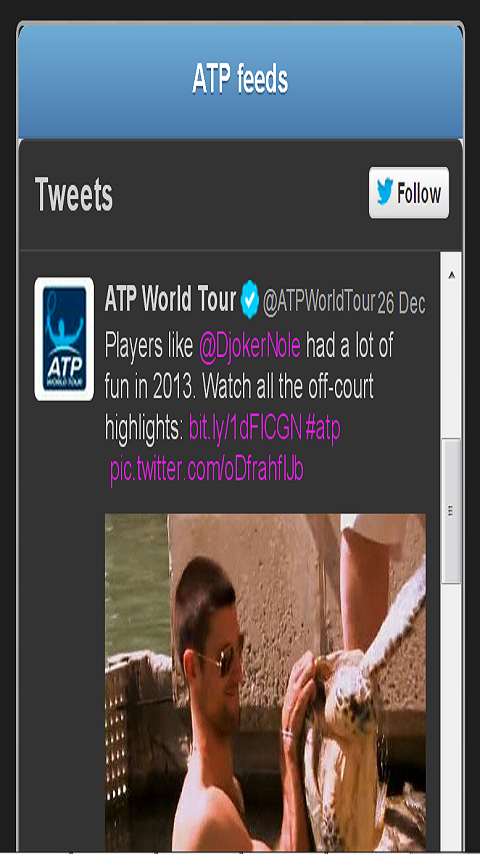480x854 pixels.
Task: Click the scrollbar up arrow
Action: click(x=451, y=276)
